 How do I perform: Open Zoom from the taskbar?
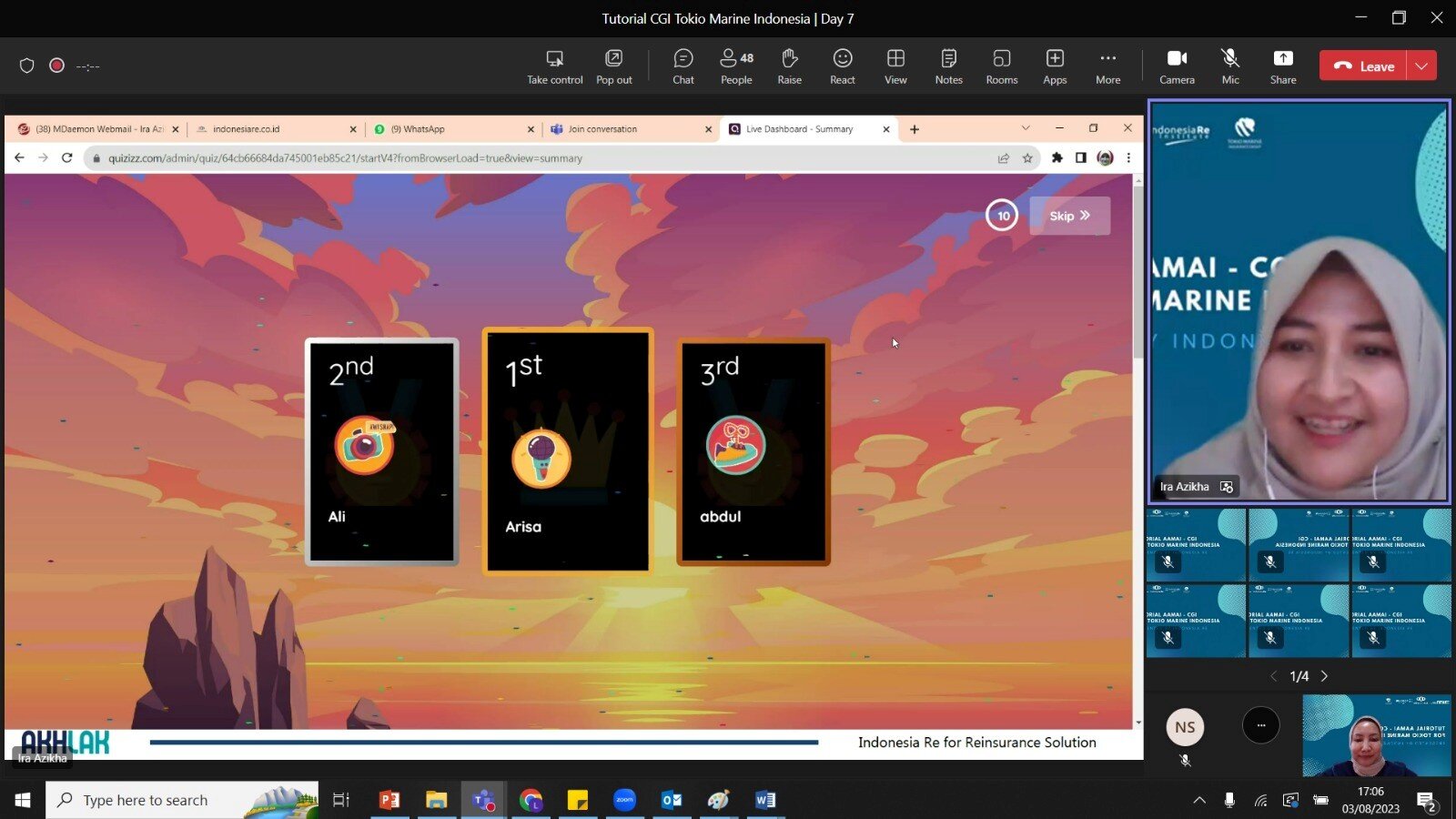click(624, 800)
